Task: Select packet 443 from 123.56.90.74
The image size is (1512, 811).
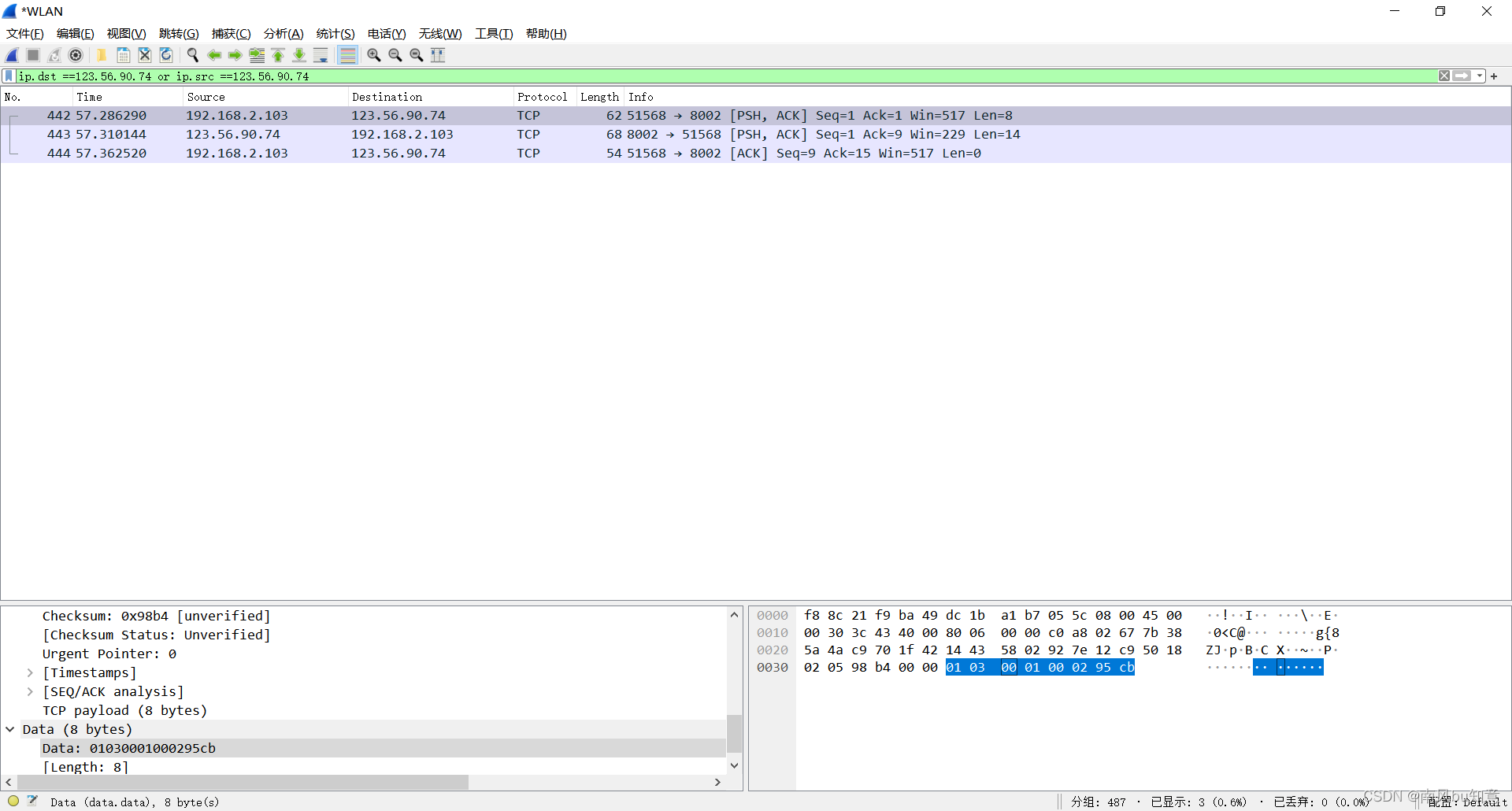Action: pyautogui.click(x=756, y=135)
